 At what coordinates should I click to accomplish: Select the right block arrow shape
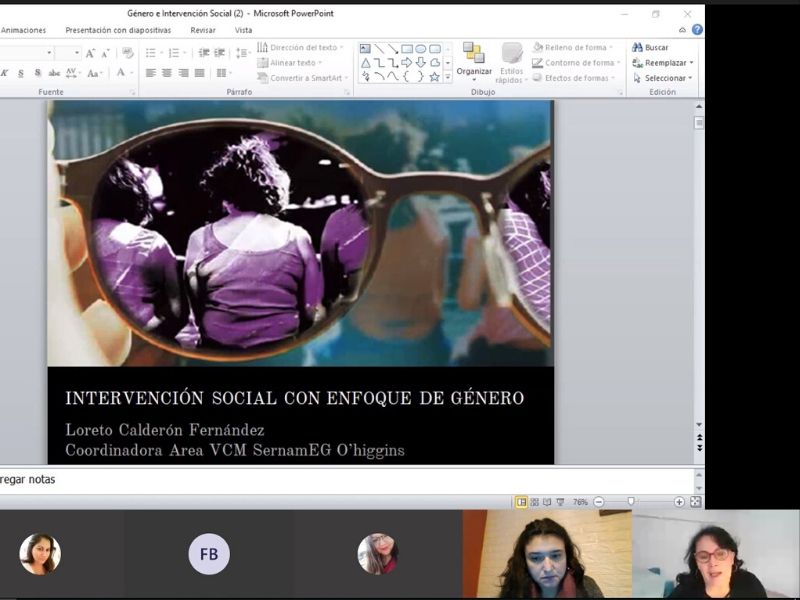tap(407, 63)
